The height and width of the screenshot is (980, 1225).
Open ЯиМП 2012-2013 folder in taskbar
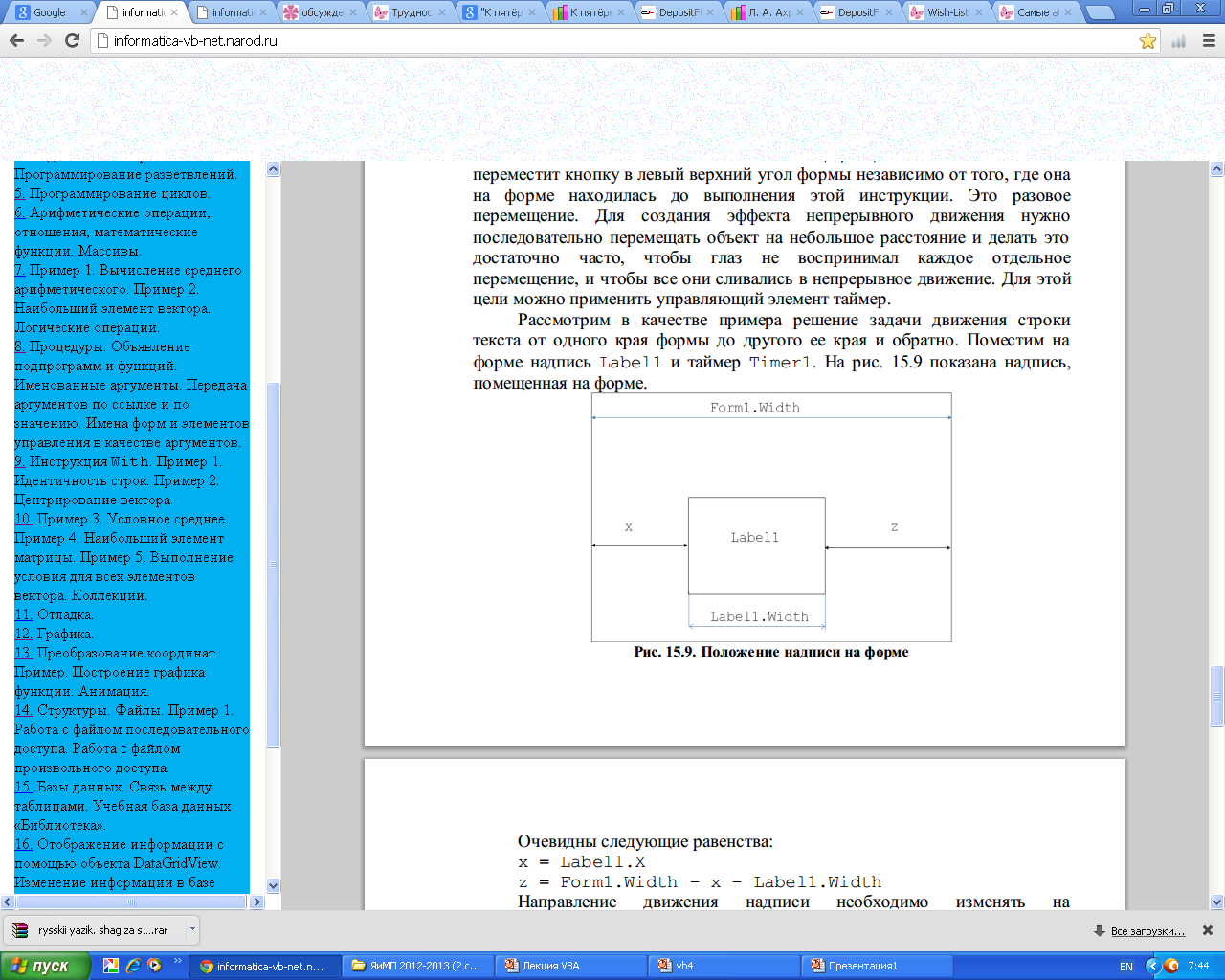click(x=417, y=966)
